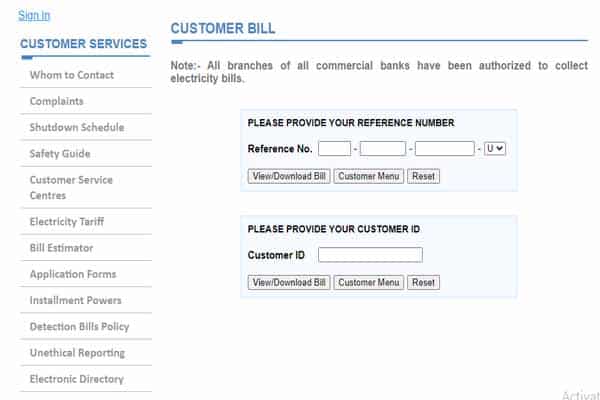This screenshot has height=400, width=600.
Task: Click the Sign in link
Action: (34, 15)
